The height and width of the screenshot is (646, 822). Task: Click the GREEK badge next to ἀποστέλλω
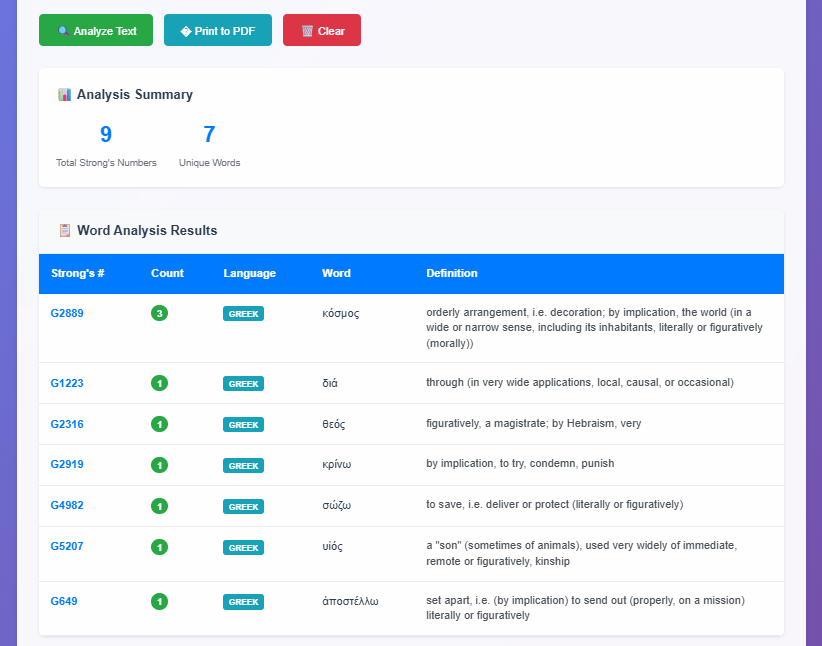click(x=243, y=601)
